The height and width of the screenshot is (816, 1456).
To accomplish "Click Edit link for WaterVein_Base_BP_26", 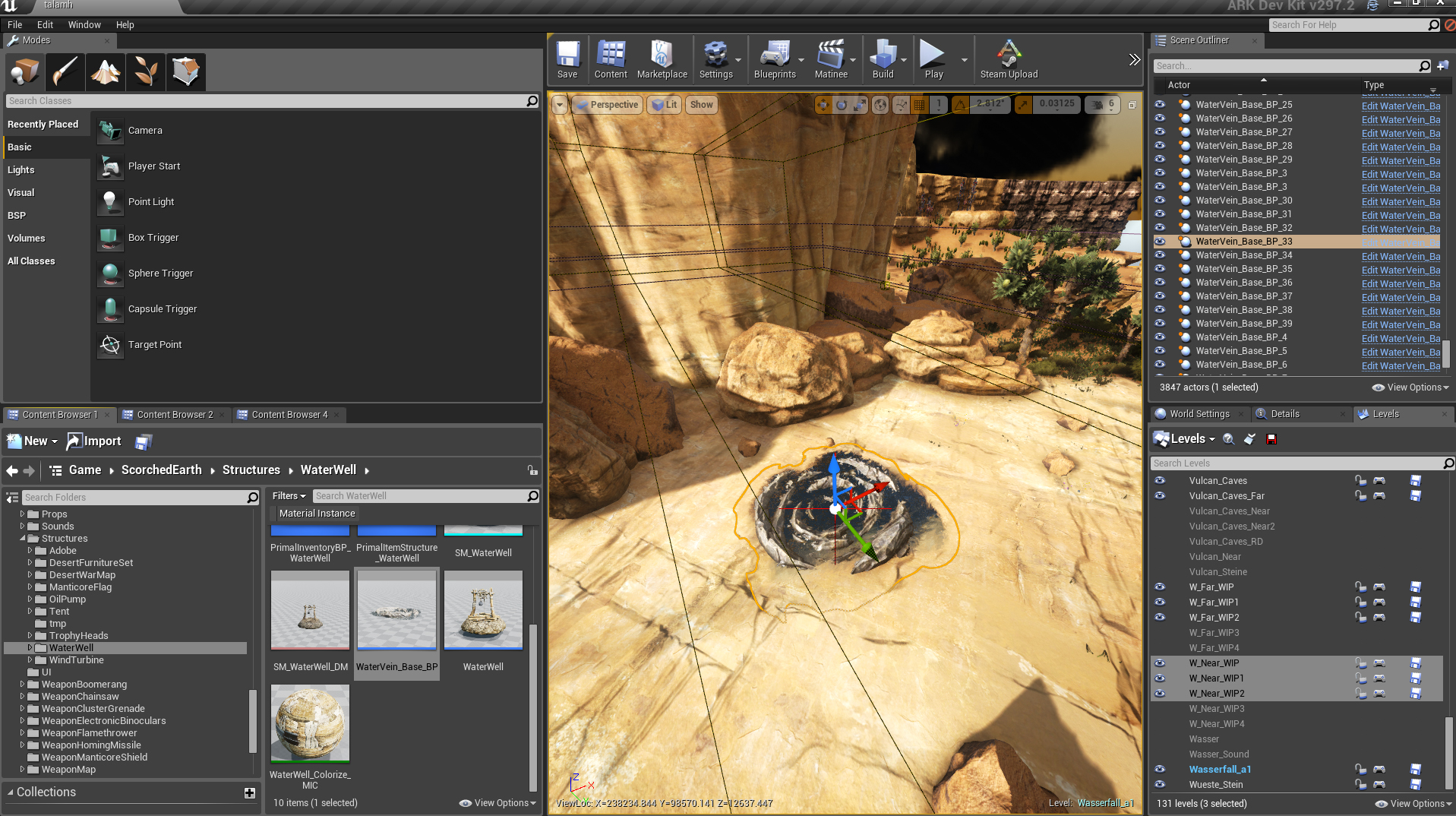I will (x=1401, y=119).
